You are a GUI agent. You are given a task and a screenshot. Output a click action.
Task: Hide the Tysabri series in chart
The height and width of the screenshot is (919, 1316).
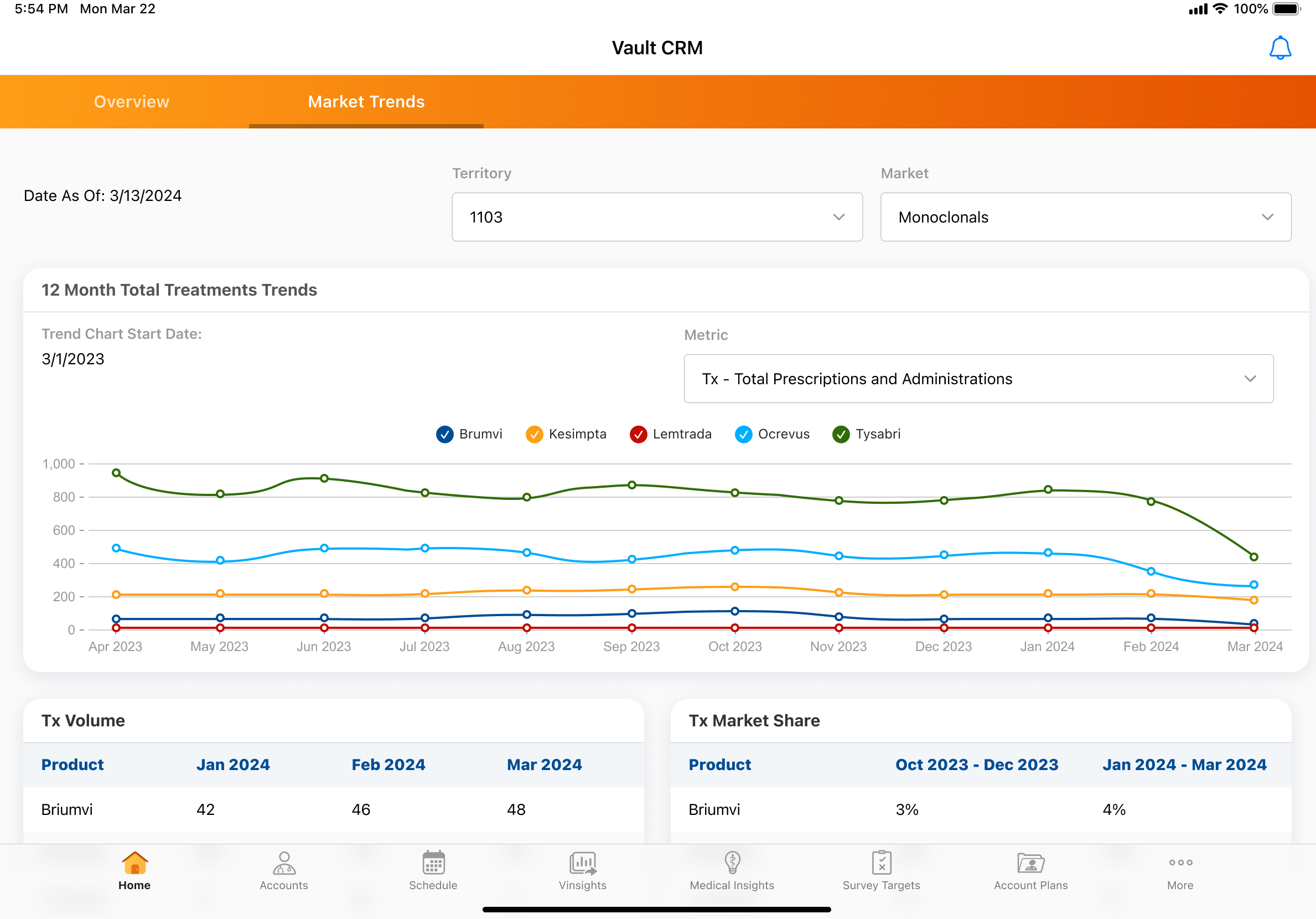point(841,435)
